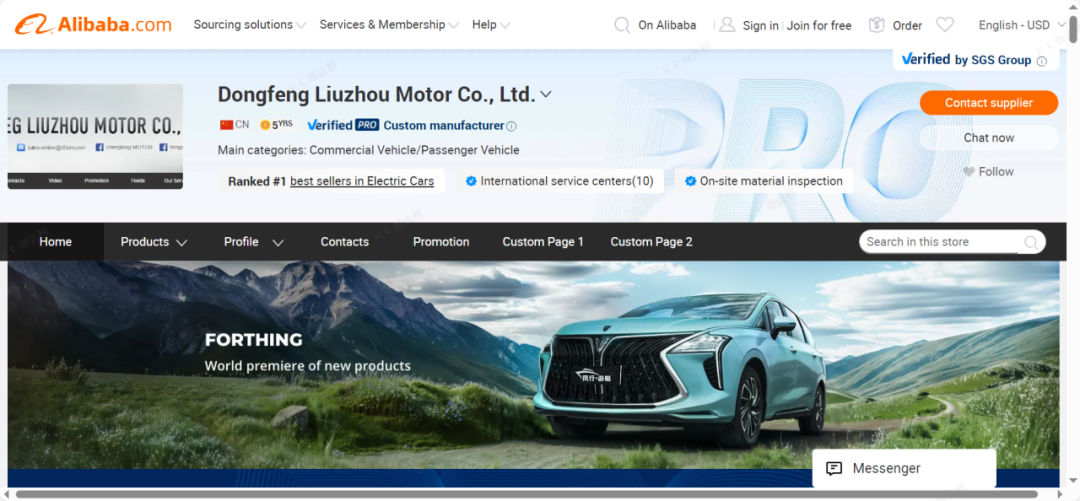Expand the company name dropdown arrow
1080x501 pixels.
(x=546, y=94)
